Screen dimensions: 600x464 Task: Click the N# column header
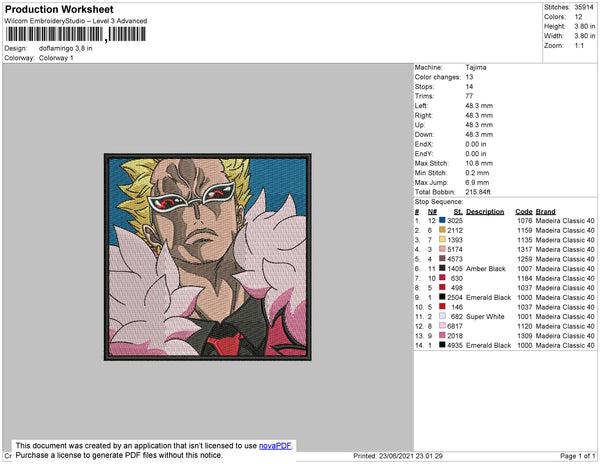coord(432,212)
